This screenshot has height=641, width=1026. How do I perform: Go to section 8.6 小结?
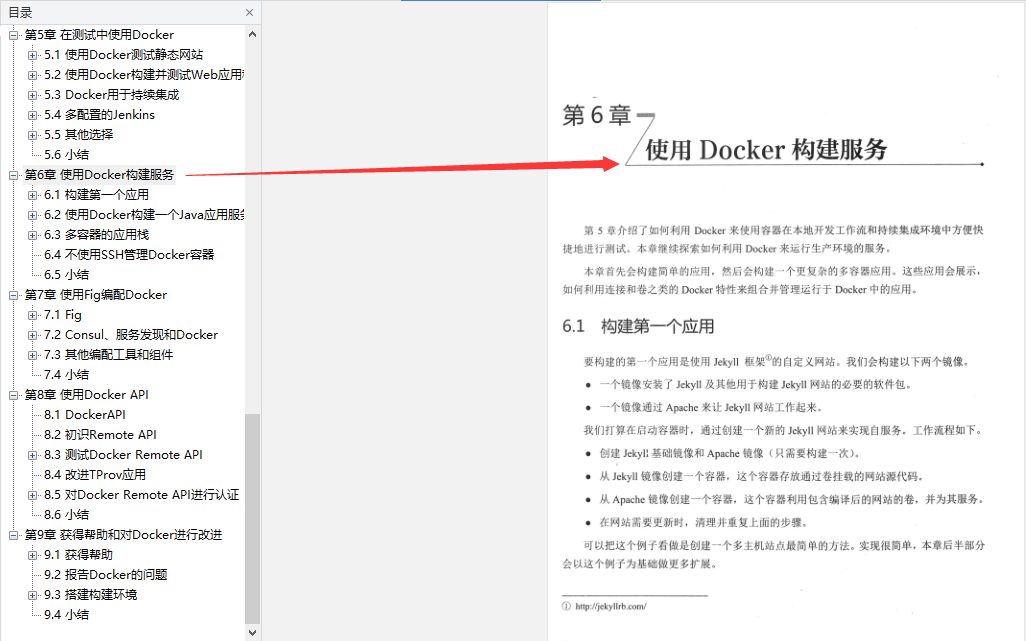pos(66,515)
